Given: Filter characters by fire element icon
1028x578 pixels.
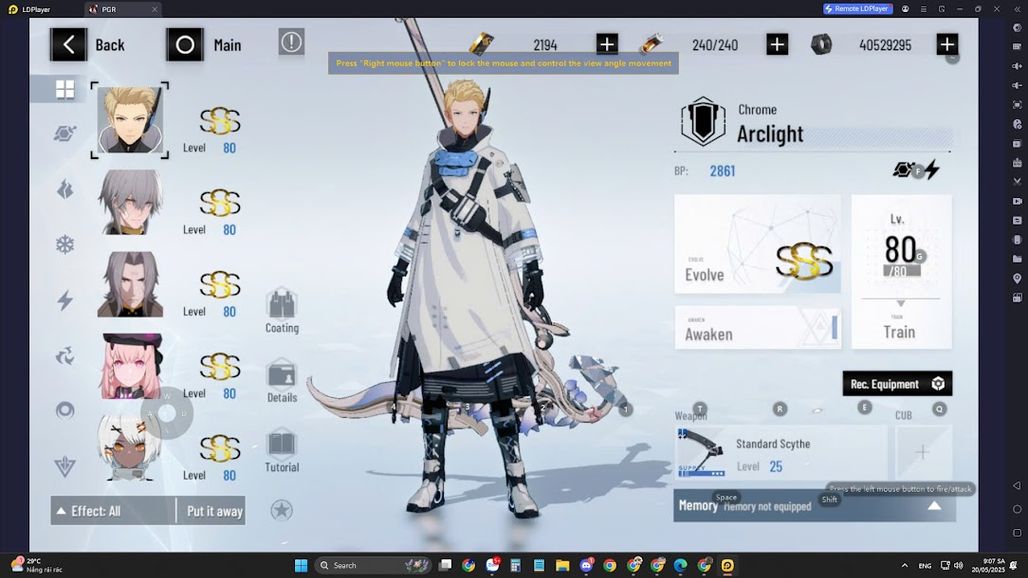Looking at the screenshot, I should click(x=65, y=190).
